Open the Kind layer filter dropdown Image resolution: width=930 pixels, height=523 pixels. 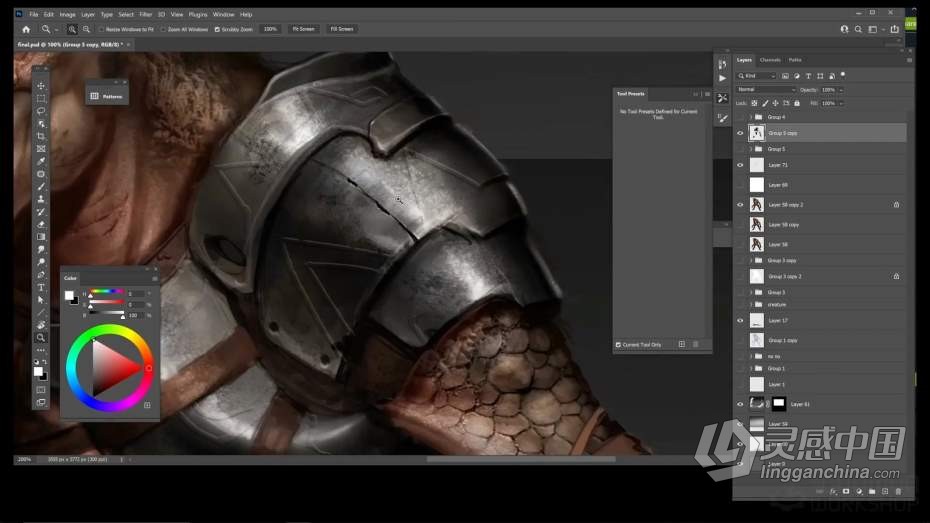tap(756, 76)
